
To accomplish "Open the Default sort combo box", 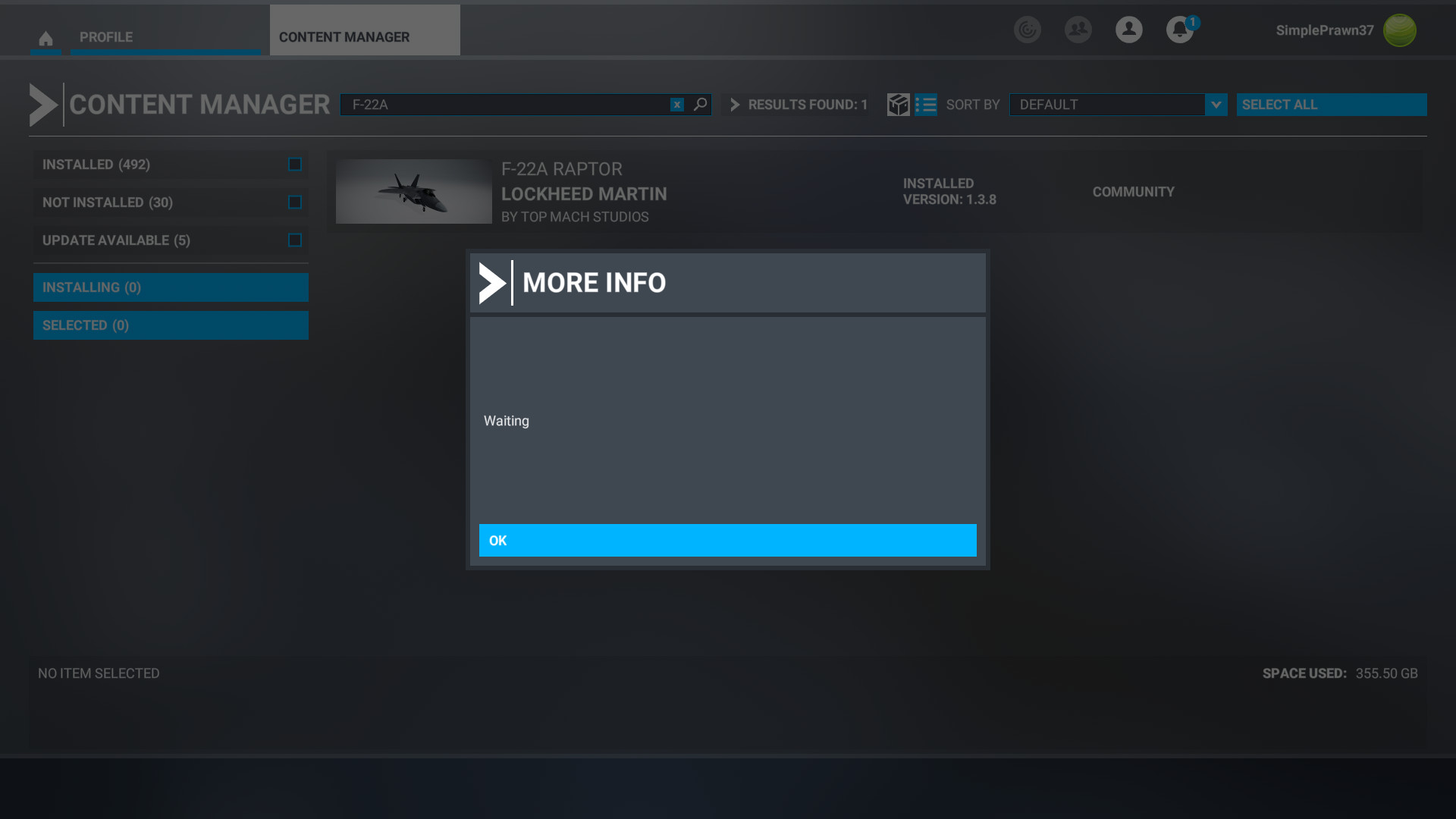I will pos(1107,105).
